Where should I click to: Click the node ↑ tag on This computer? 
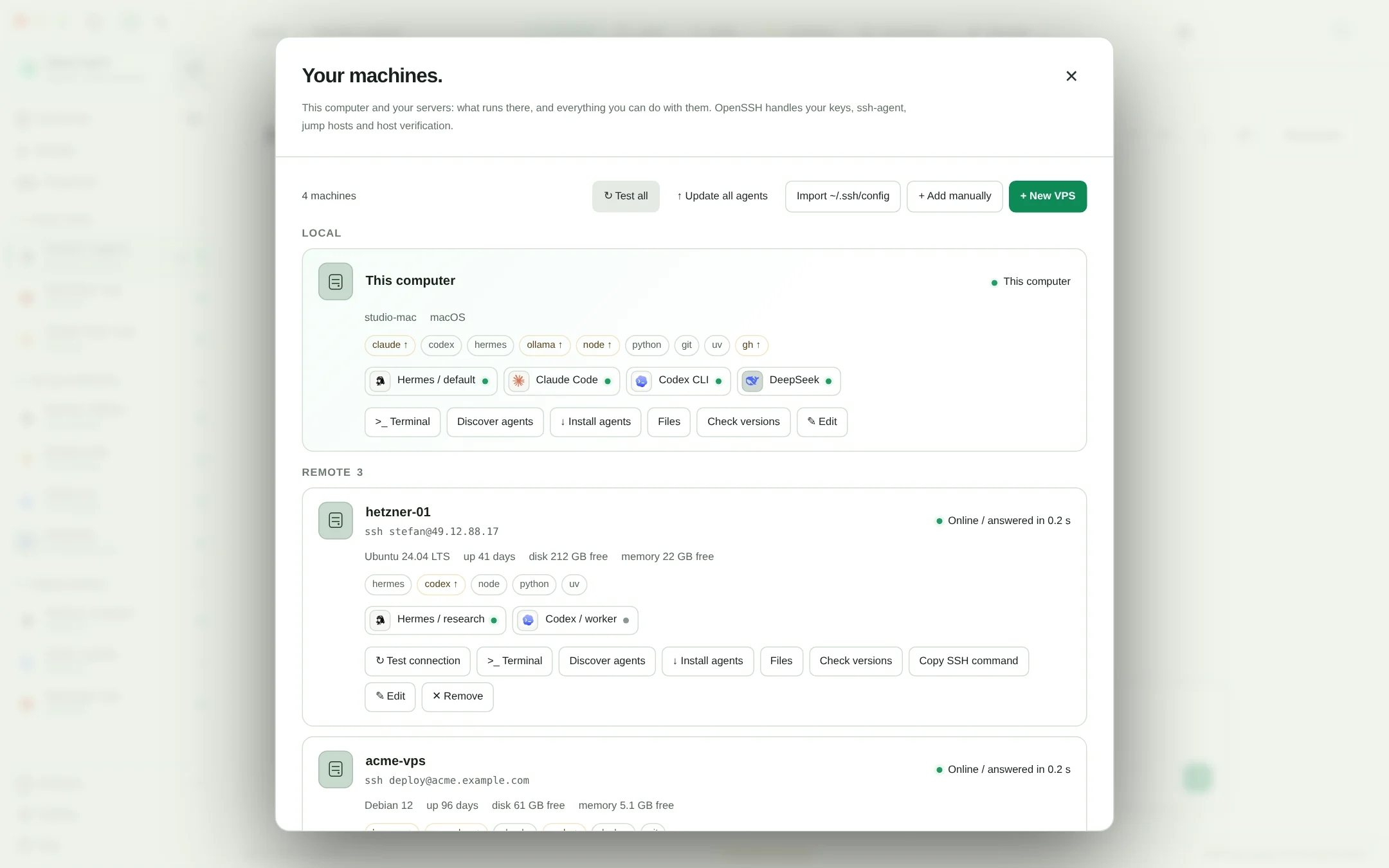click(597, 345)
